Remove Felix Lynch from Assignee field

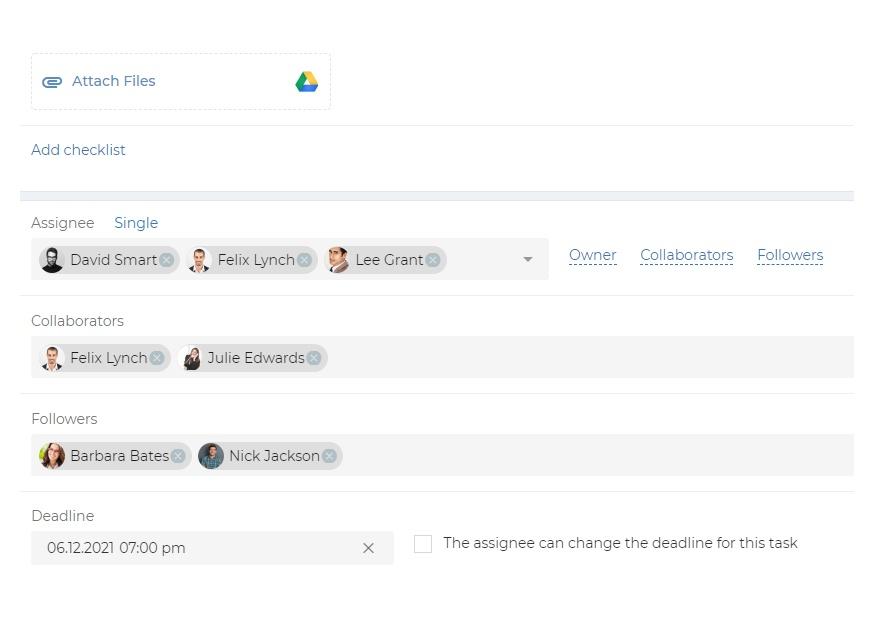click(x=304, y=260)
